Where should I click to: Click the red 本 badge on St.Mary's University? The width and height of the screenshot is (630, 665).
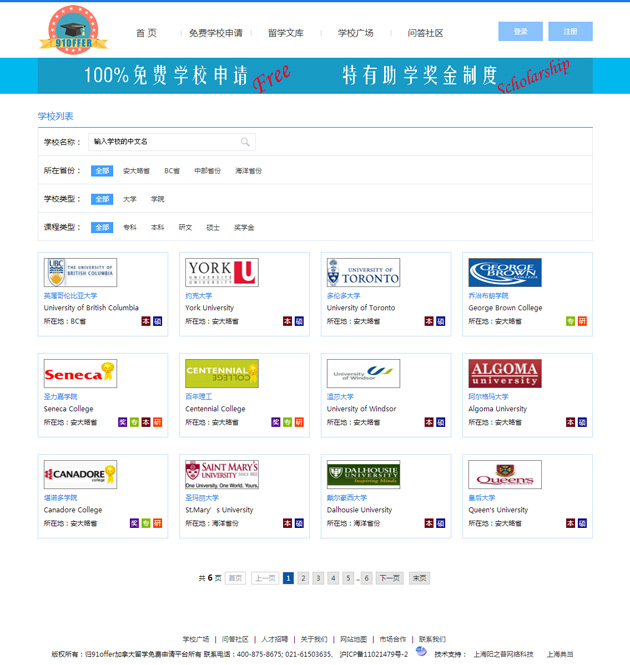point(288,523)
